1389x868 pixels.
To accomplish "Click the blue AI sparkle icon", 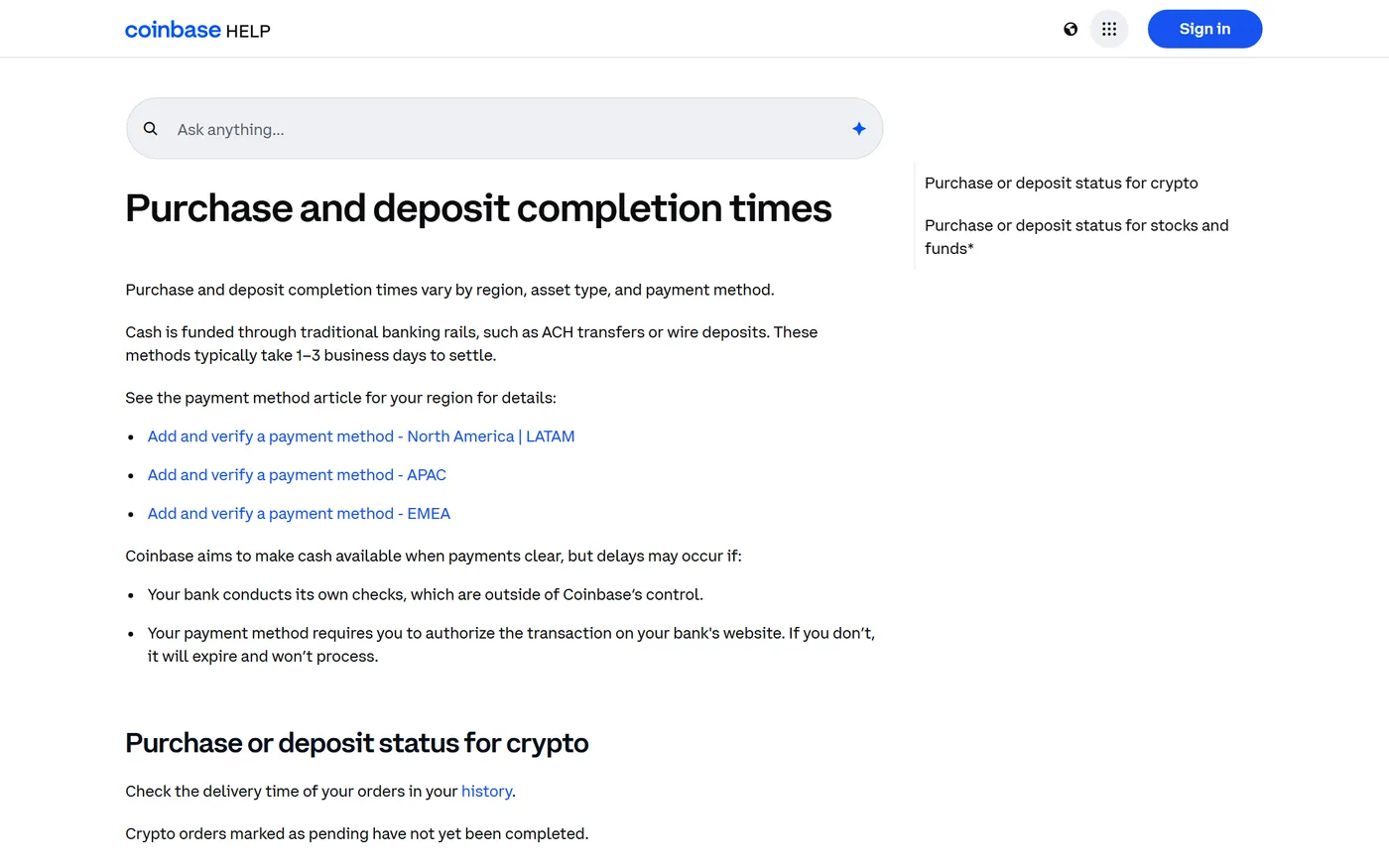I will pos(859,129).
